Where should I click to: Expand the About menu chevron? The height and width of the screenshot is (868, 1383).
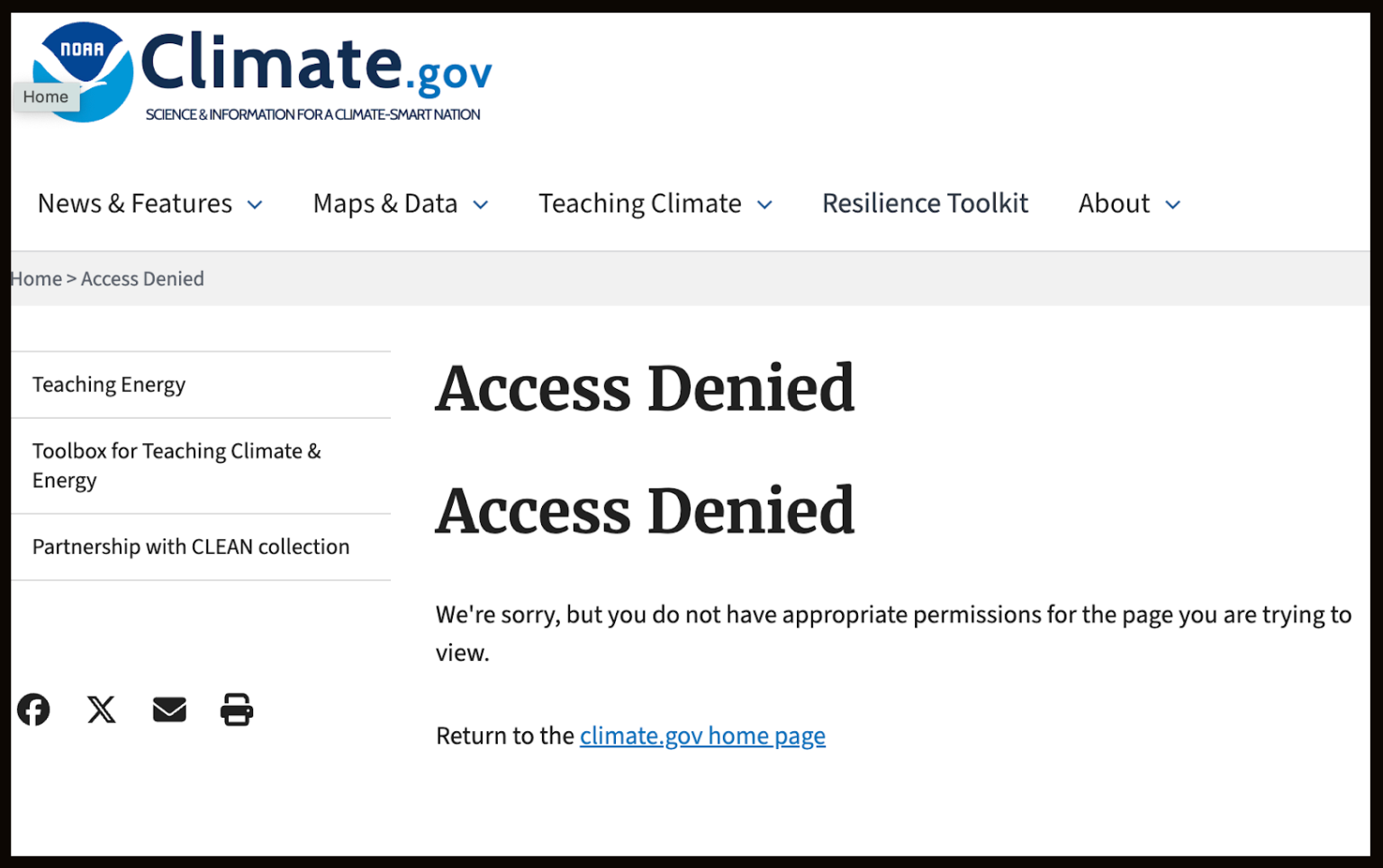1172,204
